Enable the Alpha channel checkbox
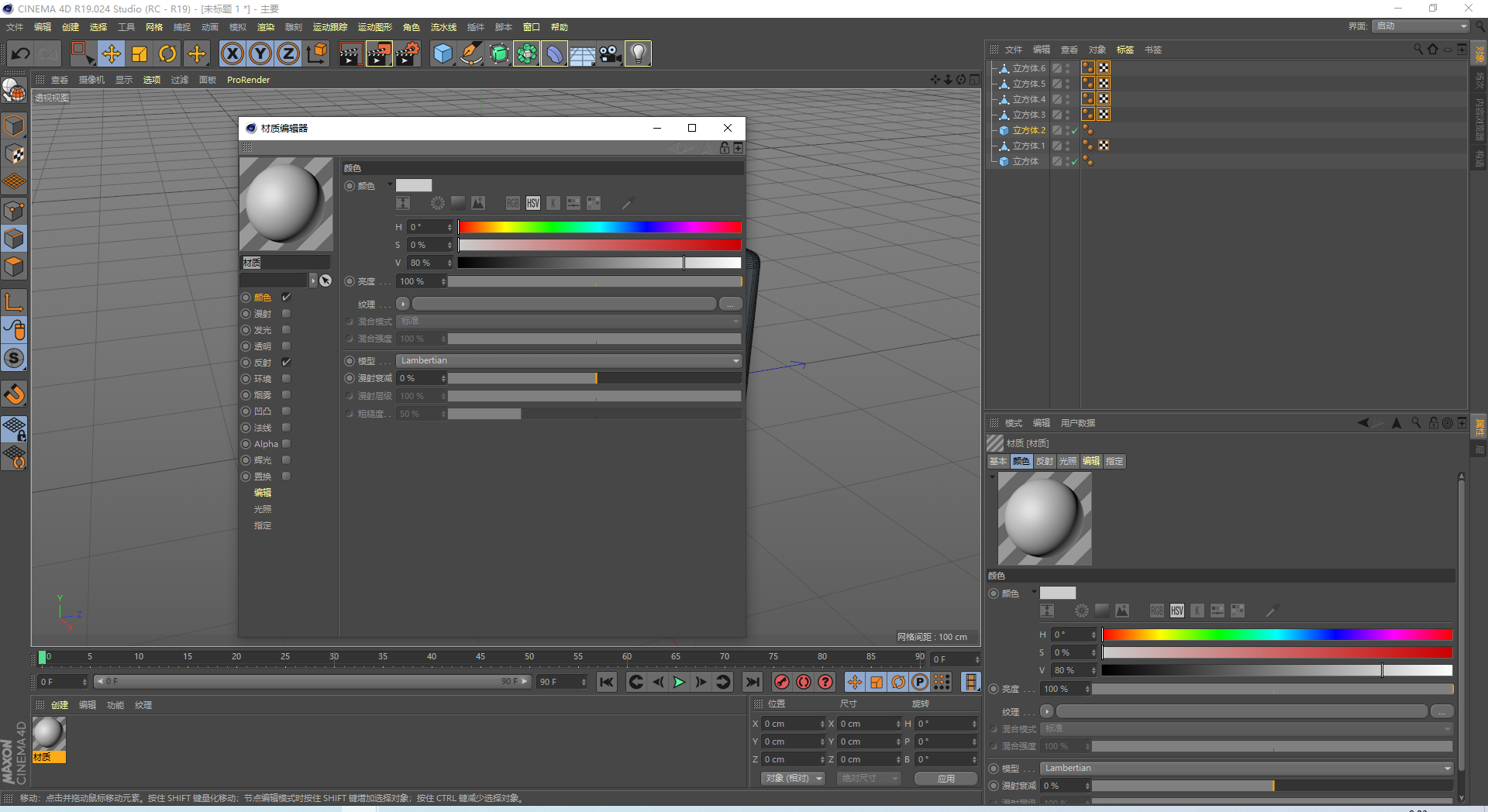Viewport: 1488px width, 812px height. coord(286,444)
